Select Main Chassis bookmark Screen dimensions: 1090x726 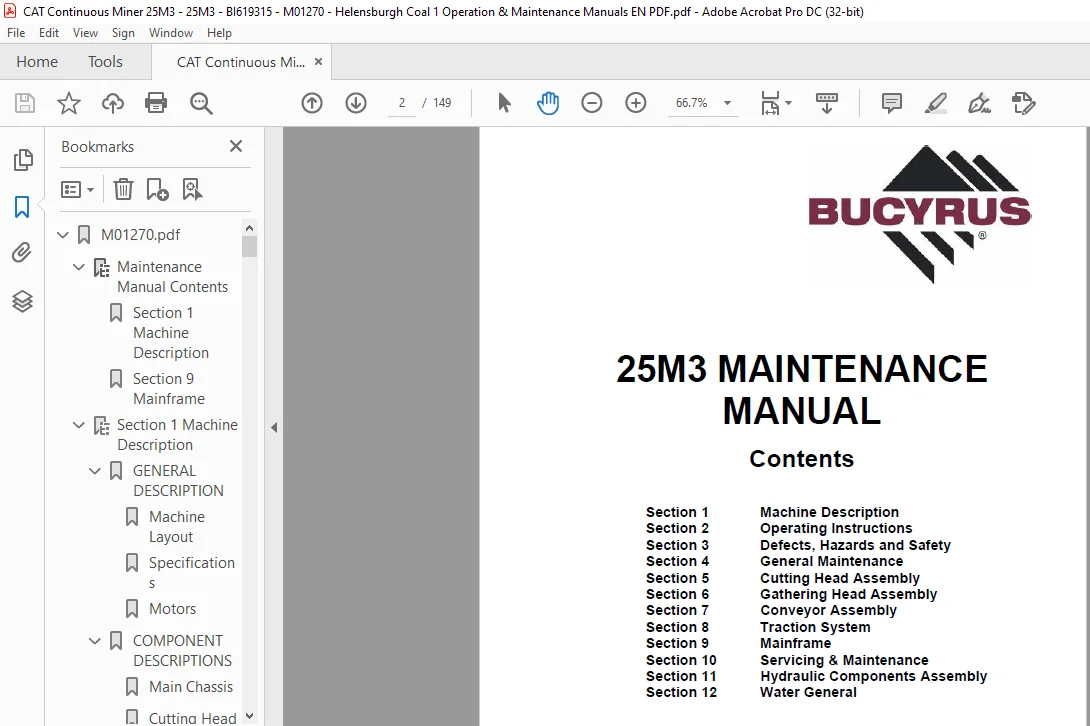click(190, 687)
